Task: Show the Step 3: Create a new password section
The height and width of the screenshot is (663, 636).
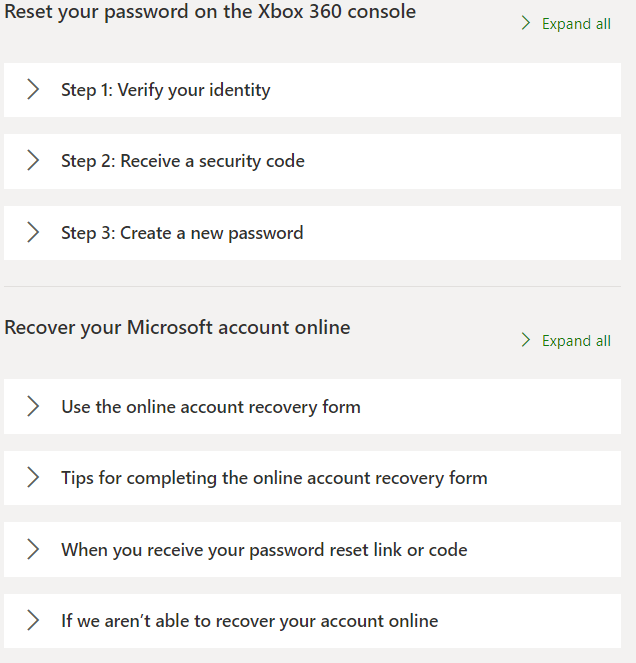Action: 313,233
